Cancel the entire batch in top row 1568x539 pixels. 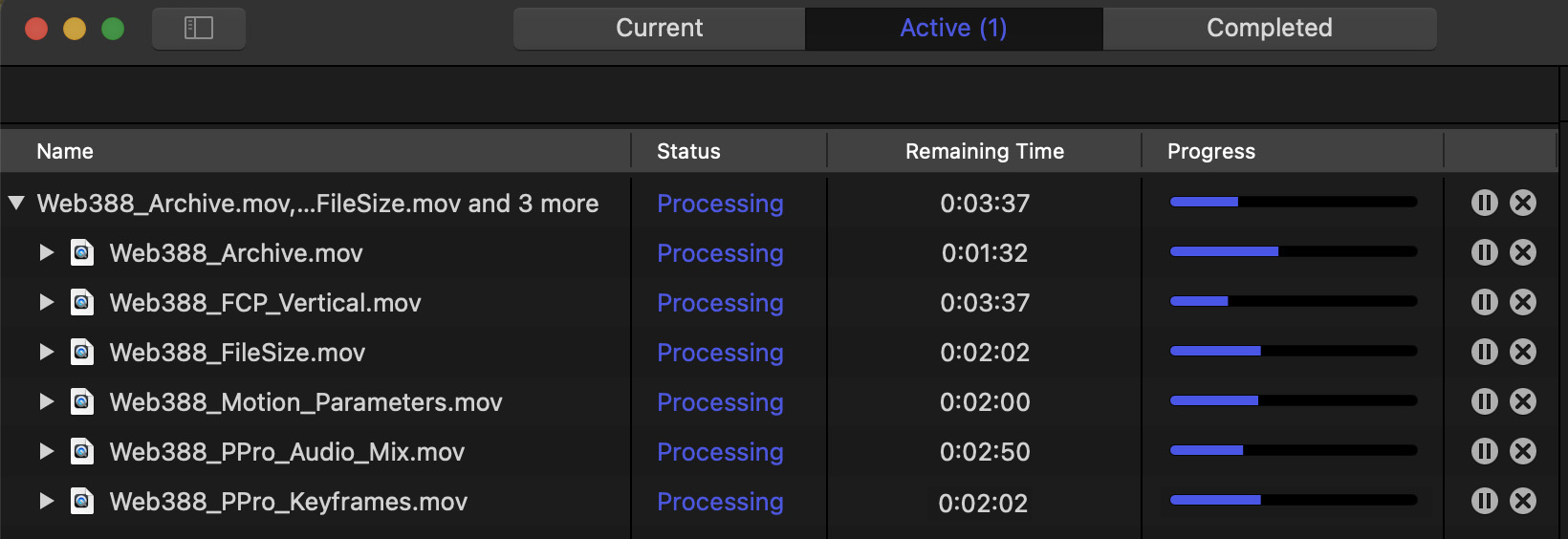pyautogui.click(x=1523, y=203)
